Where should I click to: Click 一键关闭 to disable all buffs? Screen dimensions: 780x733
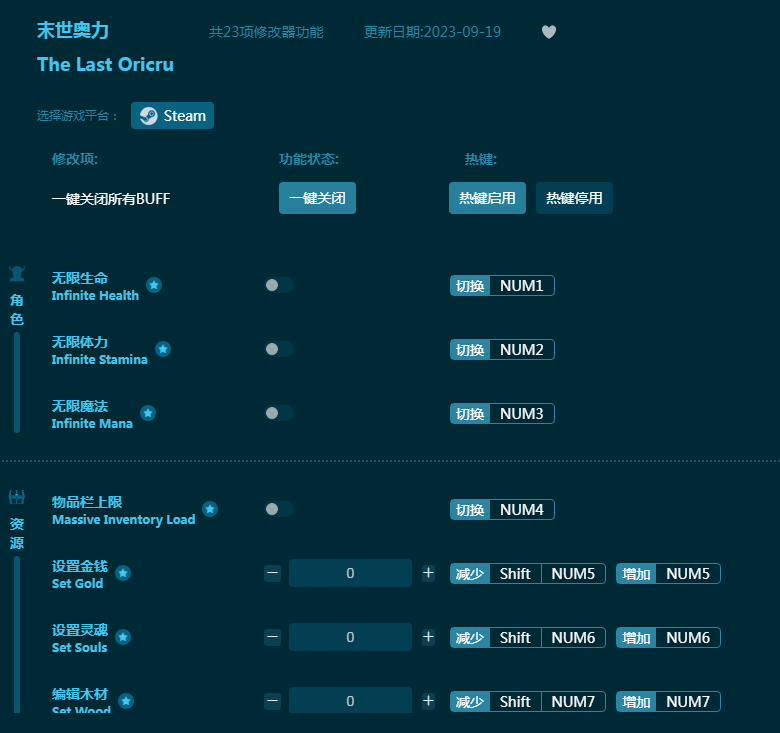[x=317, y=198]
